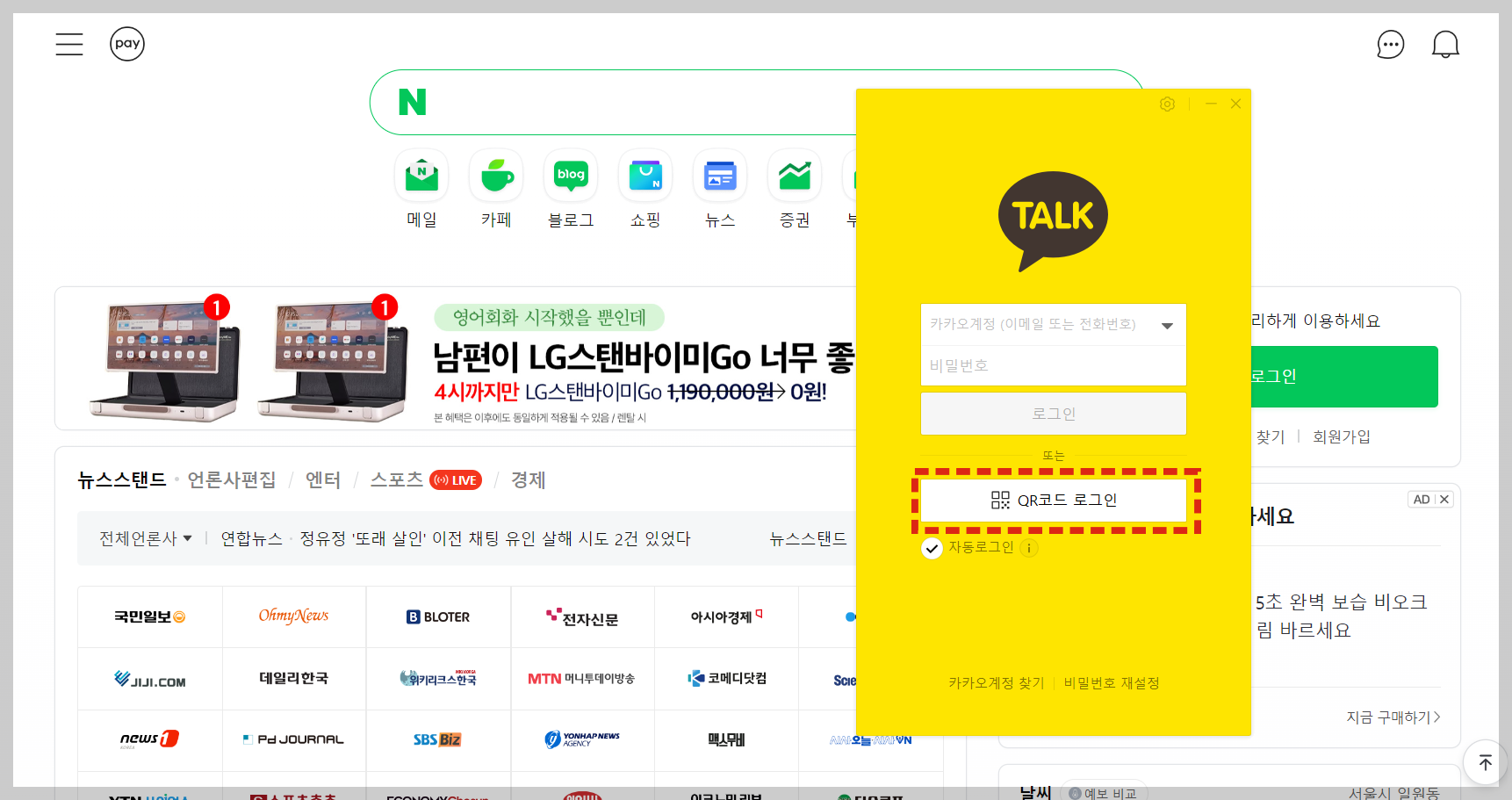1512x800 pixels.
Task: Open the 회원가입 sign-up link
Action: point(1341,436)
